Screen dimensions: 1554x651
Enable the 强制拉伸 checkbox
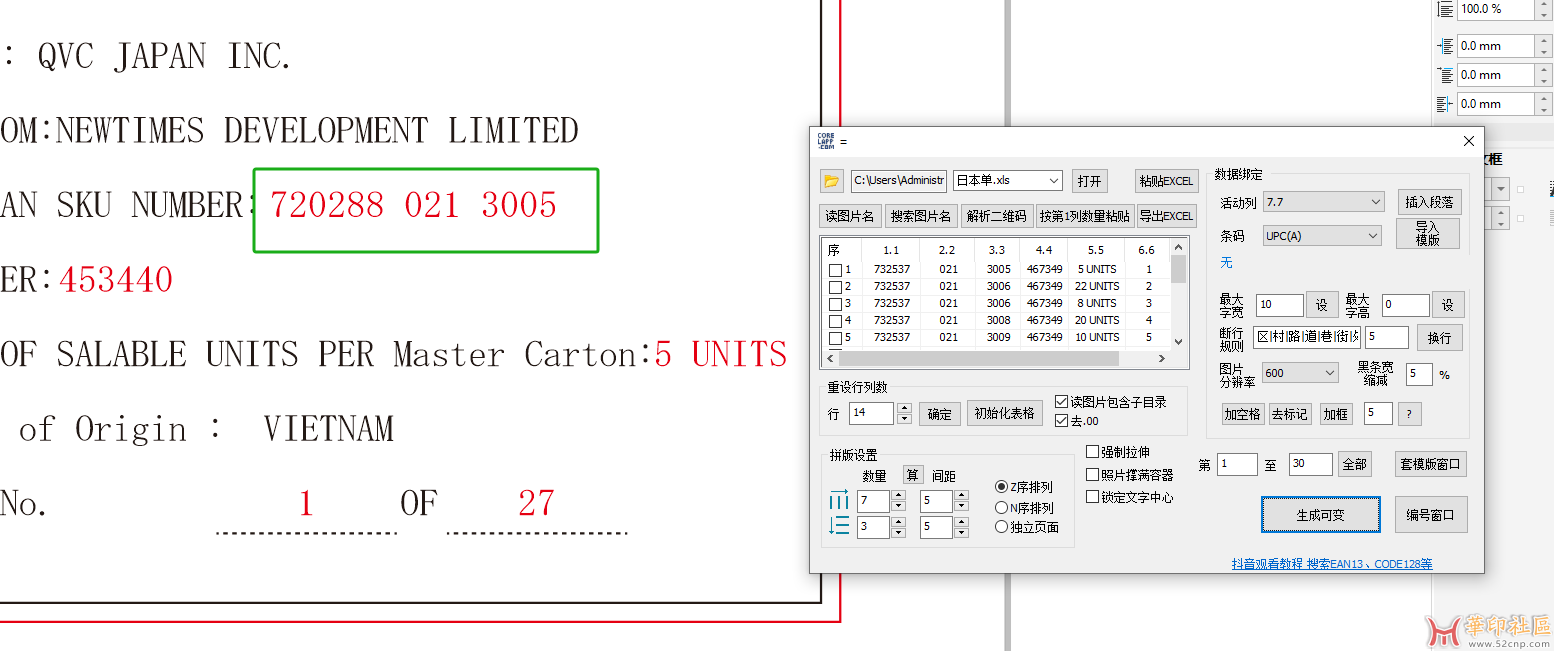pos(1093,452)
